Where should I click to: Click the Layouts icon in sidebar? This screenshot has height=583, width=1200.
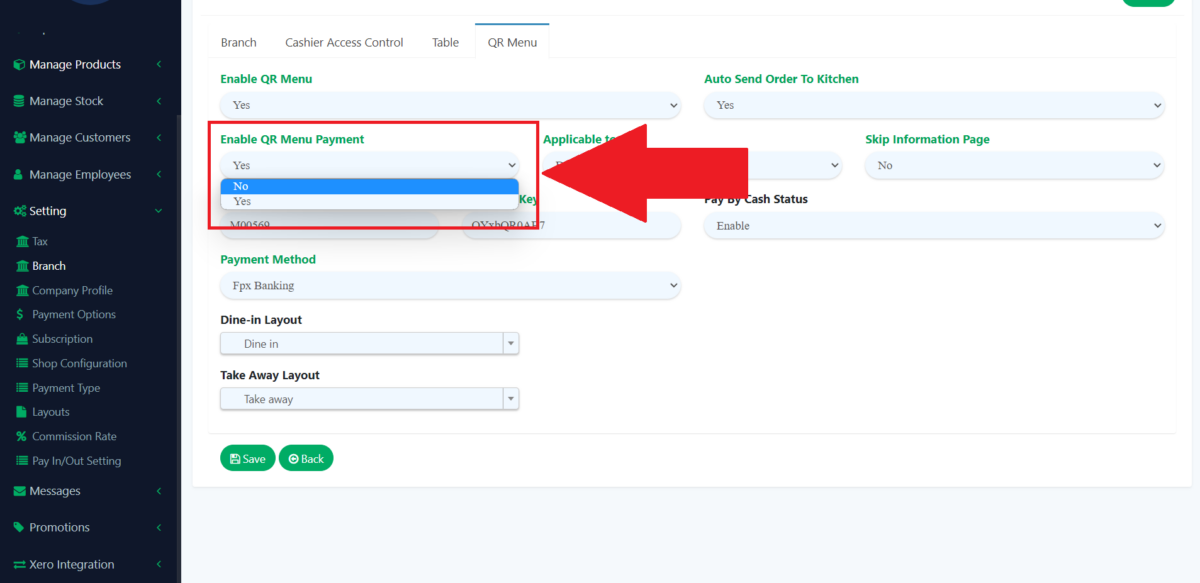coord(23,411)
